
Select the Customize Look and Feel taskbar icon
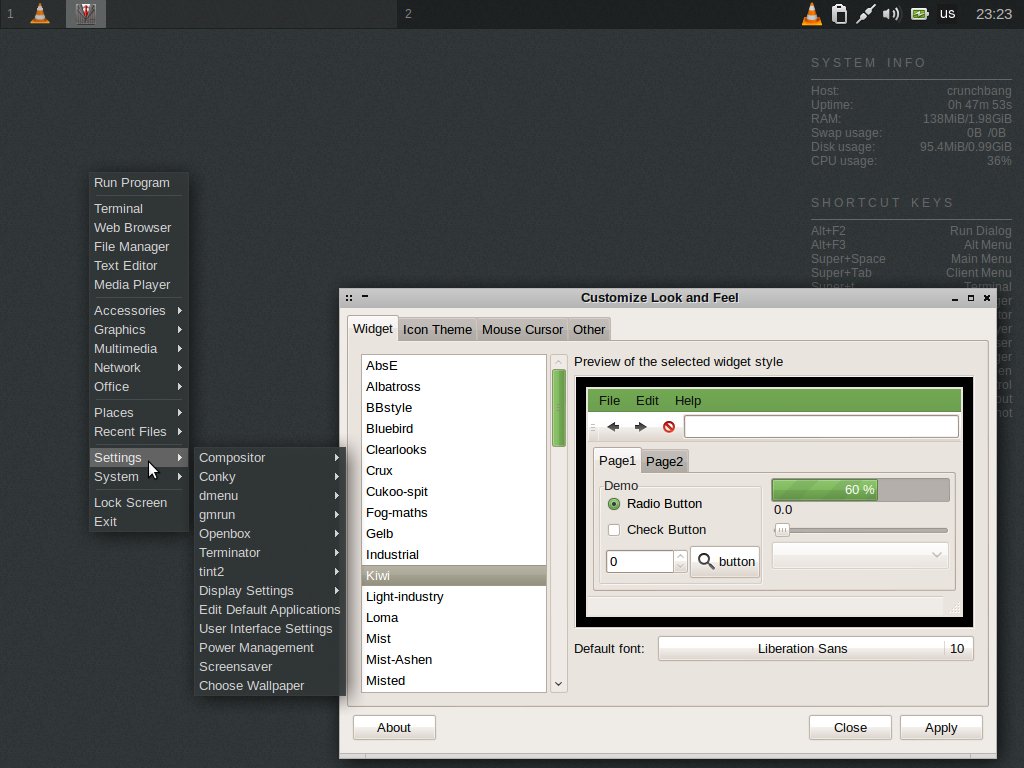pyautogui.click(x=86, y=14)
